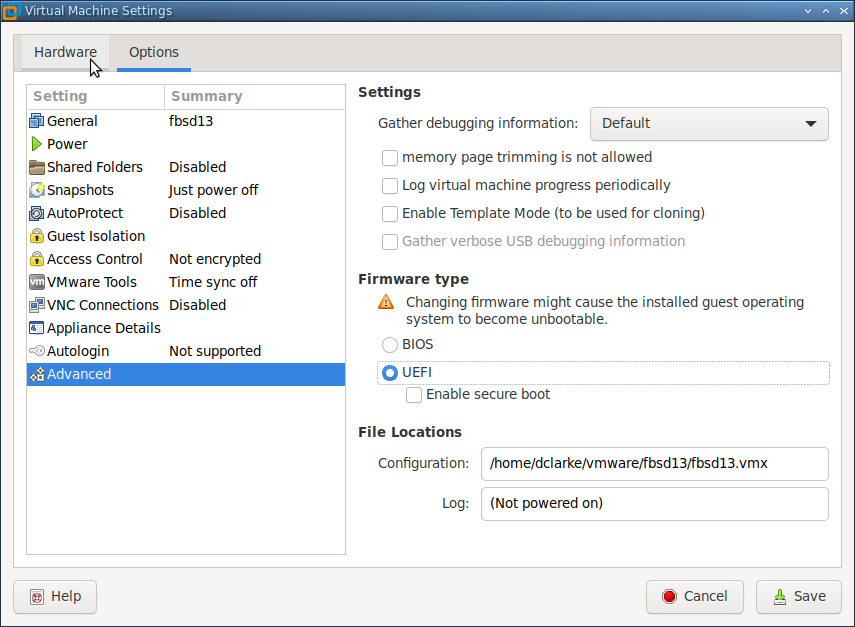
Task: Open the Gather debugging information dropdown
Action: pos(709,124)
